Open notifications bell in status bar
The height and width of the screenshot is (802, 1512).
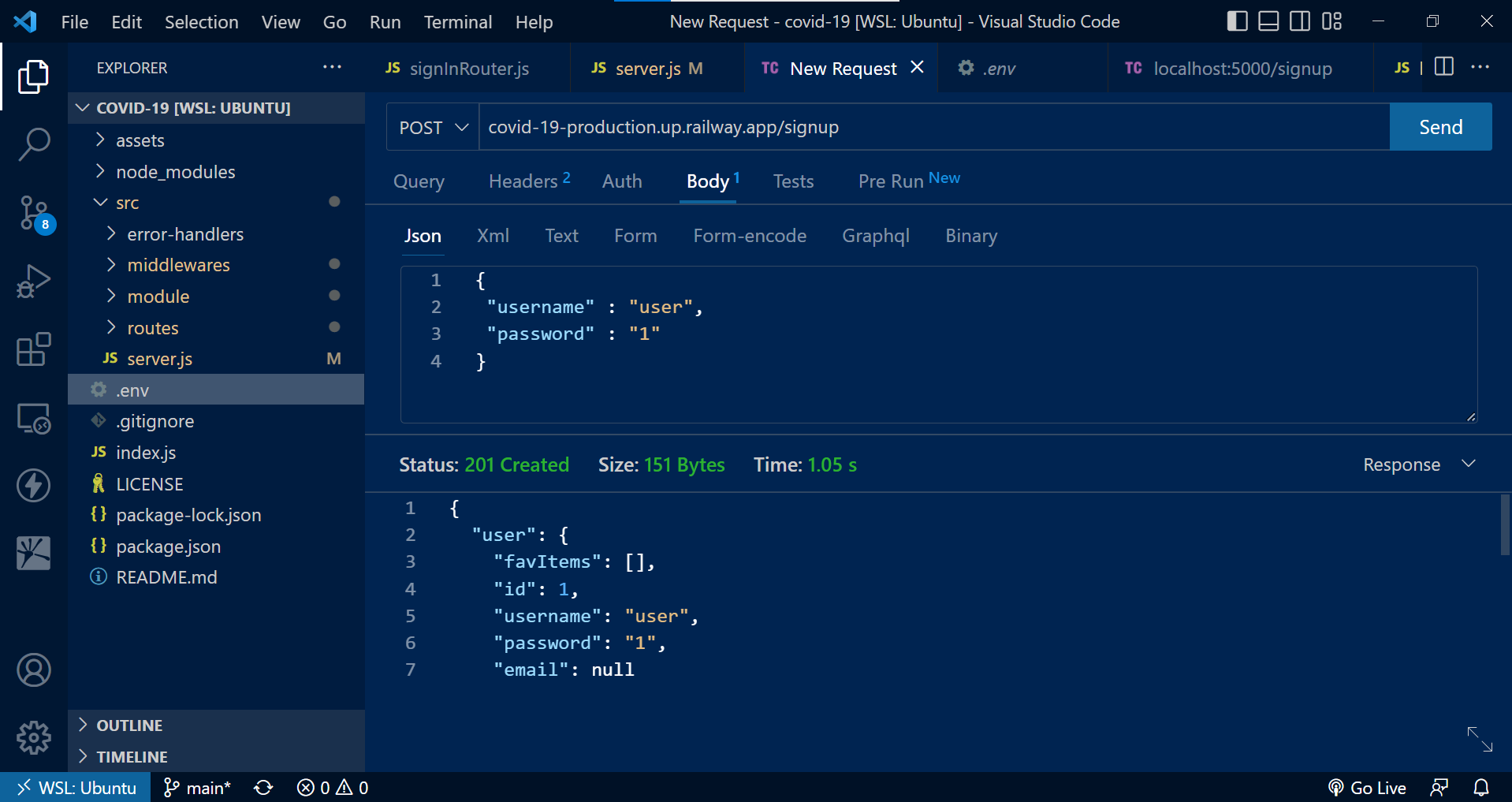point(1481,788)
